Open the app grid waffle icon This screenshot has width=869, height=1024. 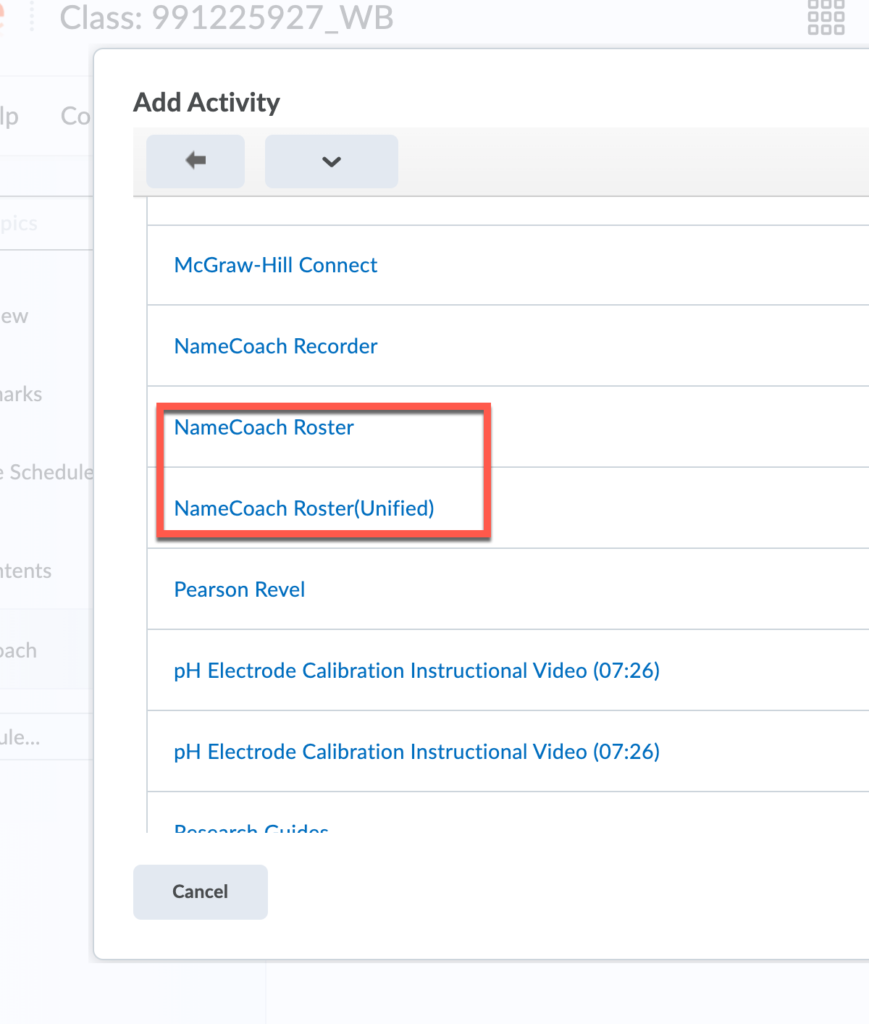[826, 17]
